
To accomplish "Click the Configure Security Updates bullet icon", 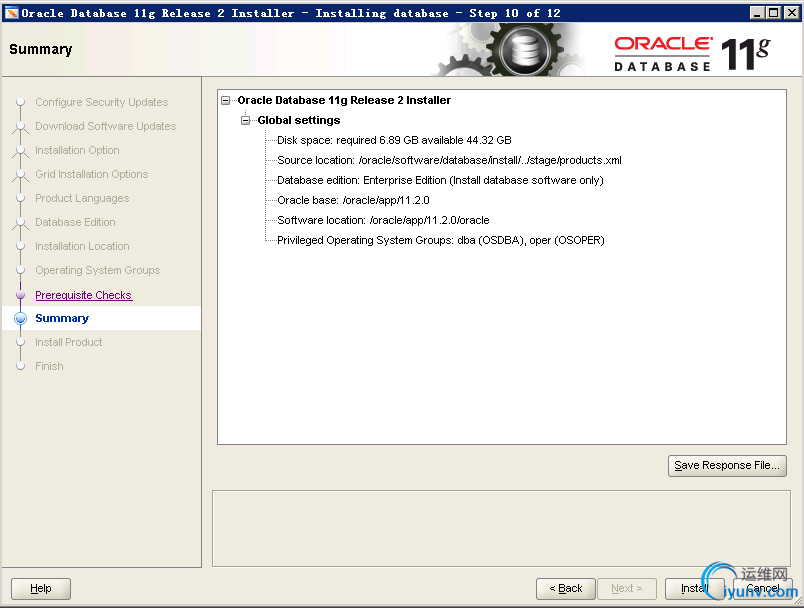I will tap(21, 102).
